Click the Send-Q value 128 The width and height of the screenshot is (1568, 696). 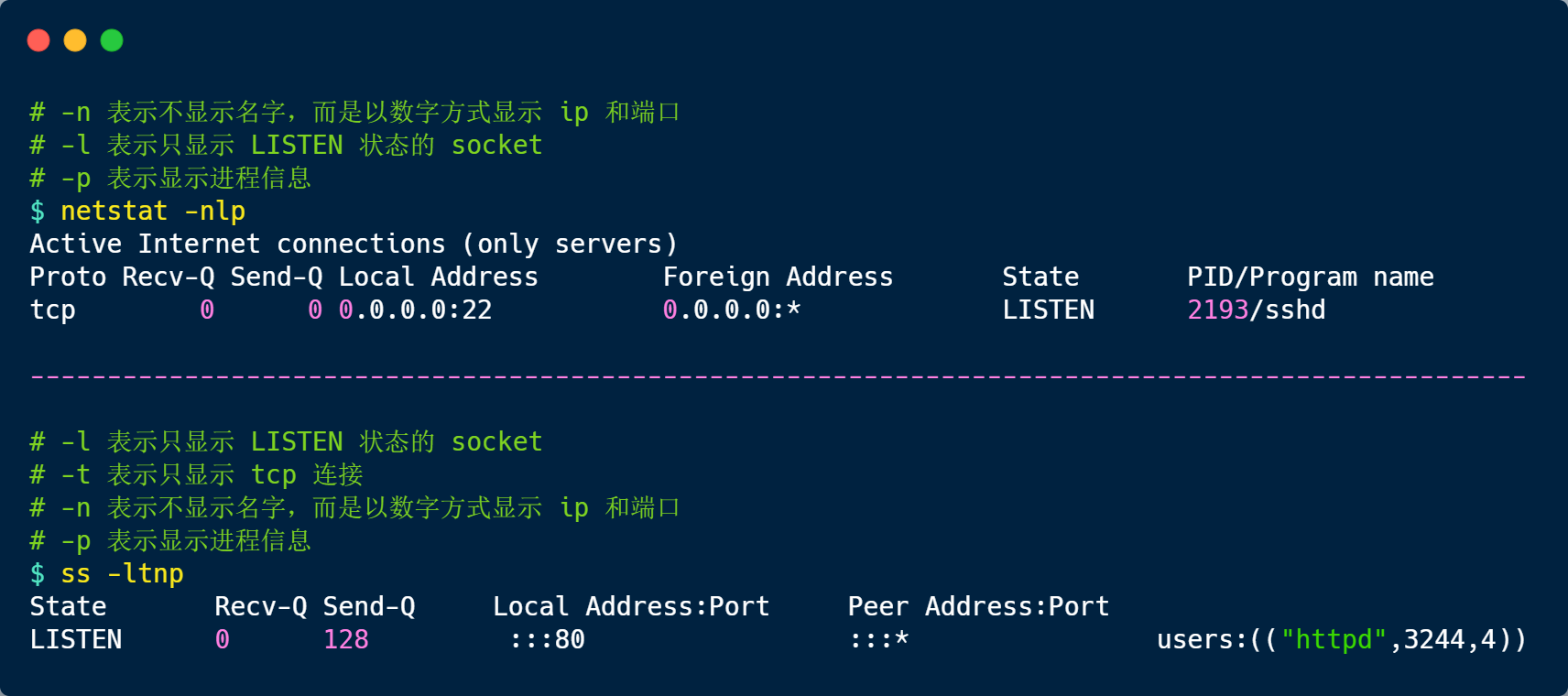pyautogui.click(x=346, y=640)
